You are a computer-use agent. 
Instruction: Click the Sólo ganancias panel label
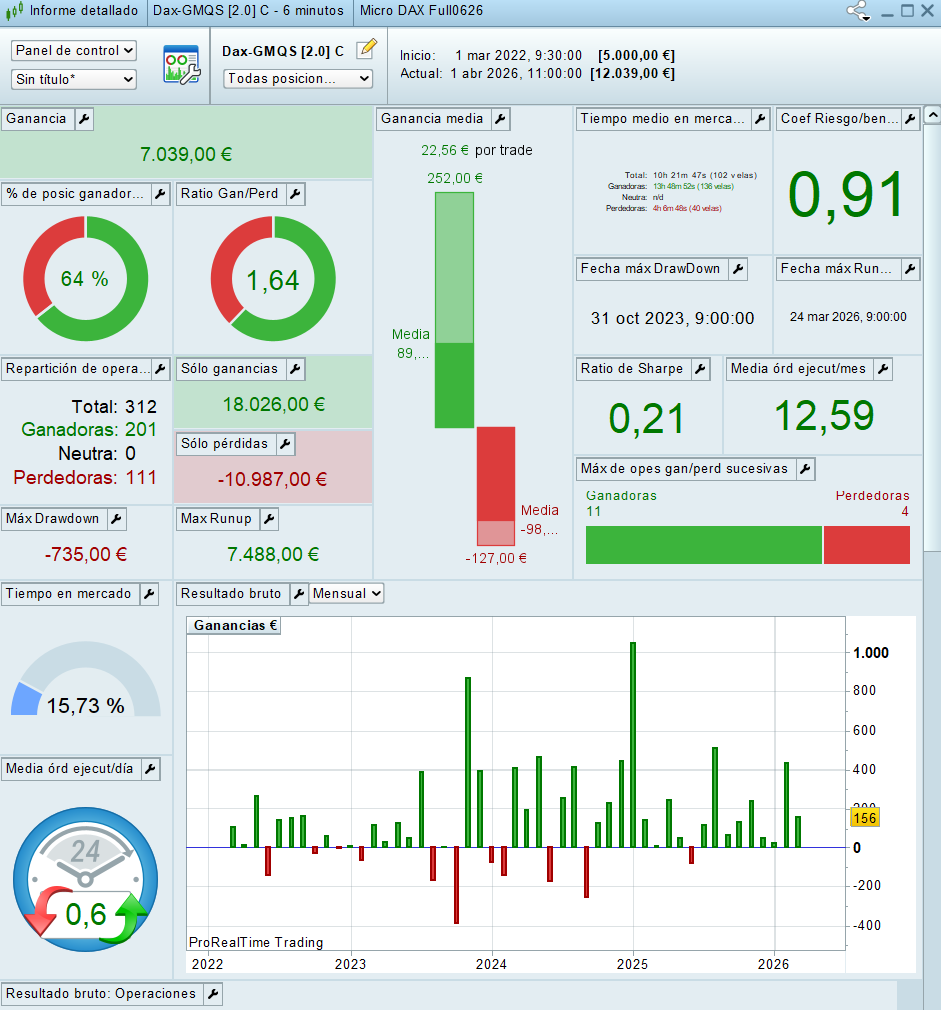point(229,369)
